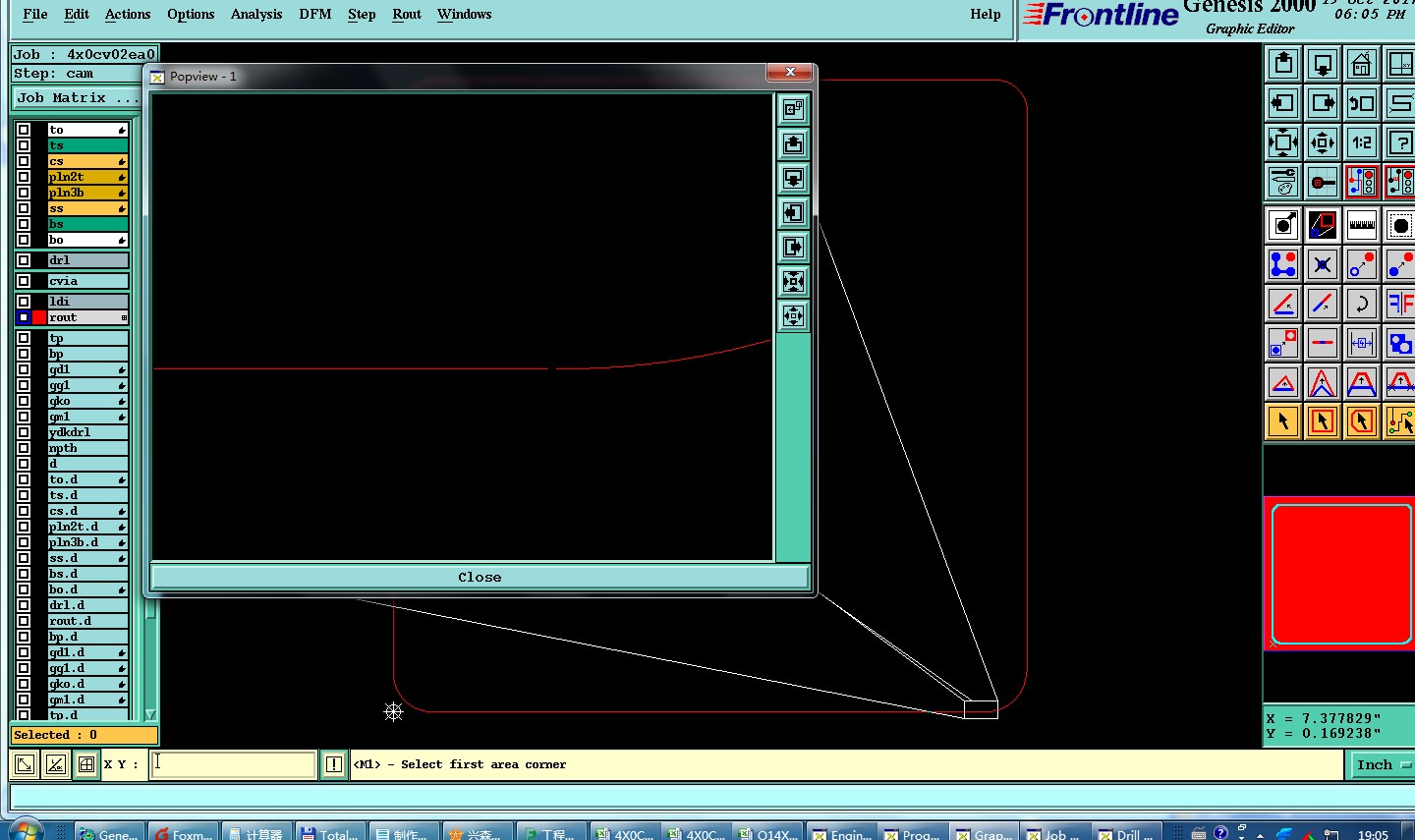Open the Windows Start button
1415x840 pixels.
coord(25,830)
